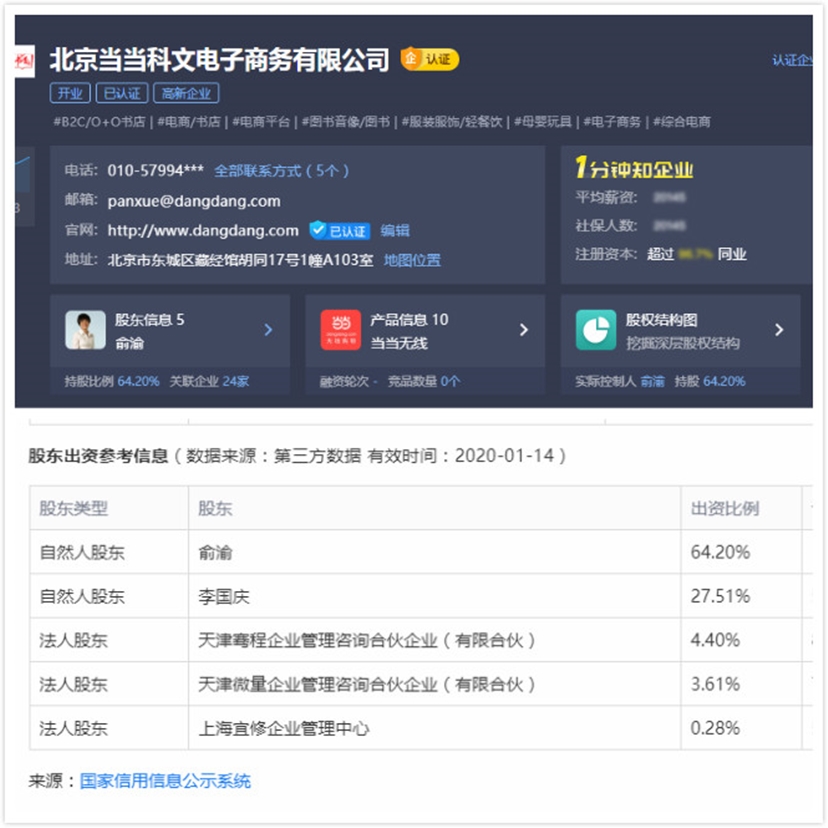
Task: Click the 64.20% cell in the table
Action: (x=741, y=552)
